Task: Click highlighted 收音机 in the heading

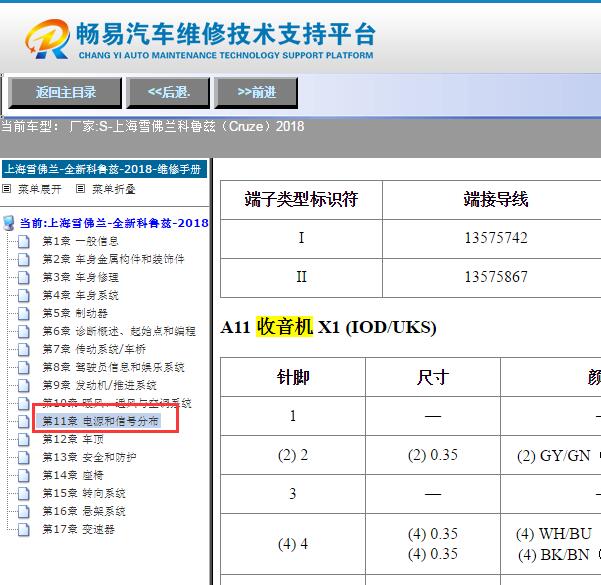Action: [284, 327]
